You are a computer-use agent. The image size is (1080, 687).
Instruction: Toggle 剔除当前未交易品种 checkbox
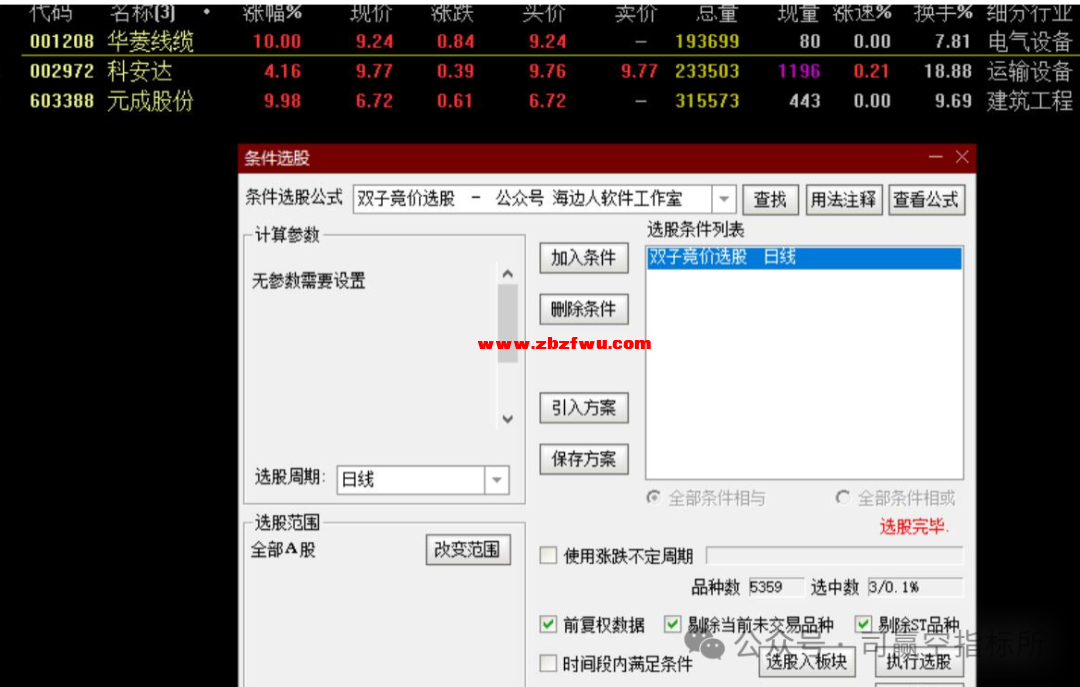[x=672, y=624]
